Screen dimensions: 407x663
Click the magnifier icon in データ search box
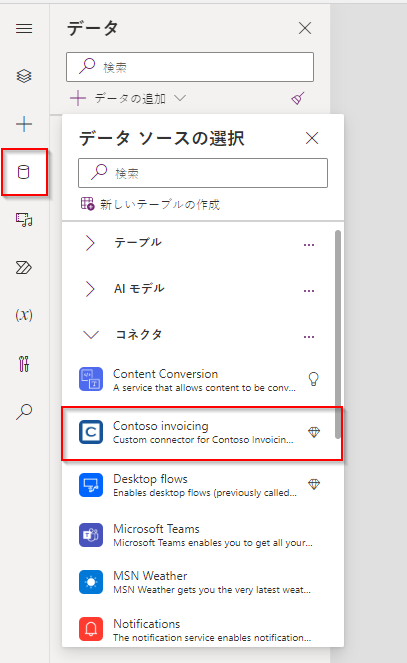(x=87, y=66)
